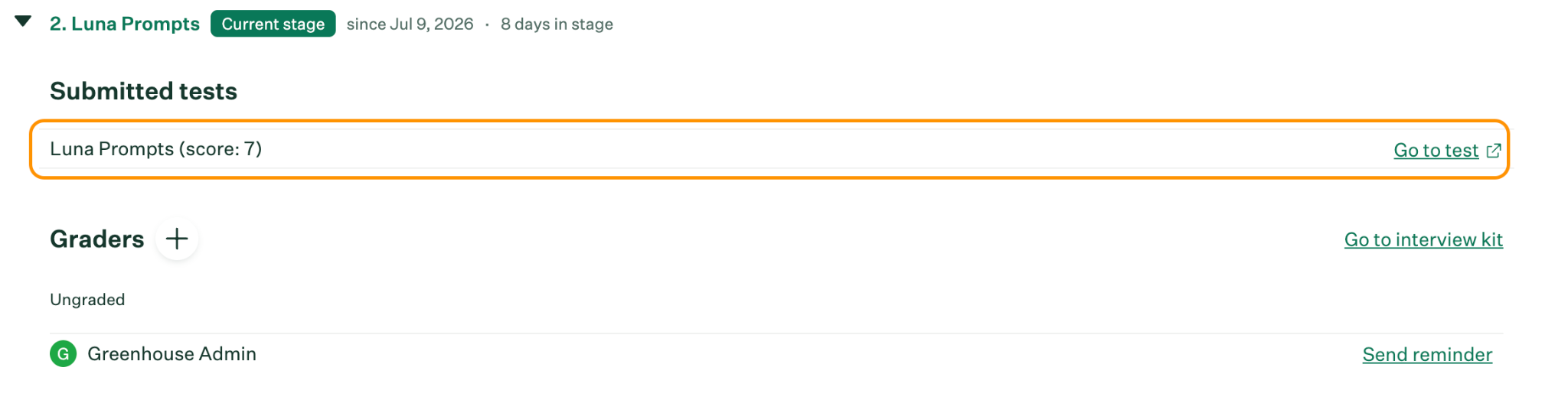Click the 8 days in stage text
The image size is (1568, 413).
pos(557,24)
